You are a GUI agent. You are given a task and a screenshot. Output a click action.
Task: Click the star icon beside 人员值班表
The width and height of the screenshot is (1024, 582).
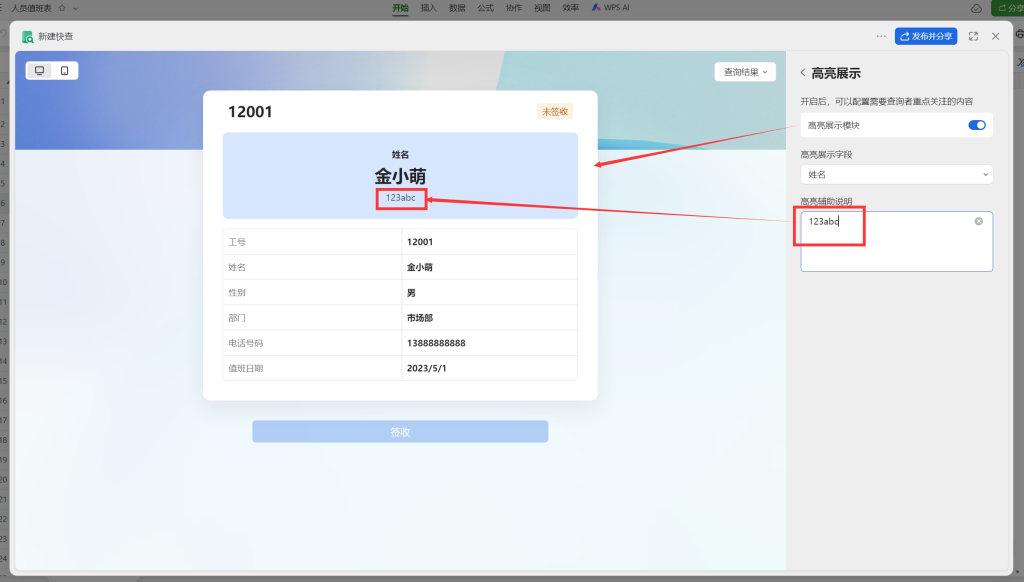click(x=62, y=7)
